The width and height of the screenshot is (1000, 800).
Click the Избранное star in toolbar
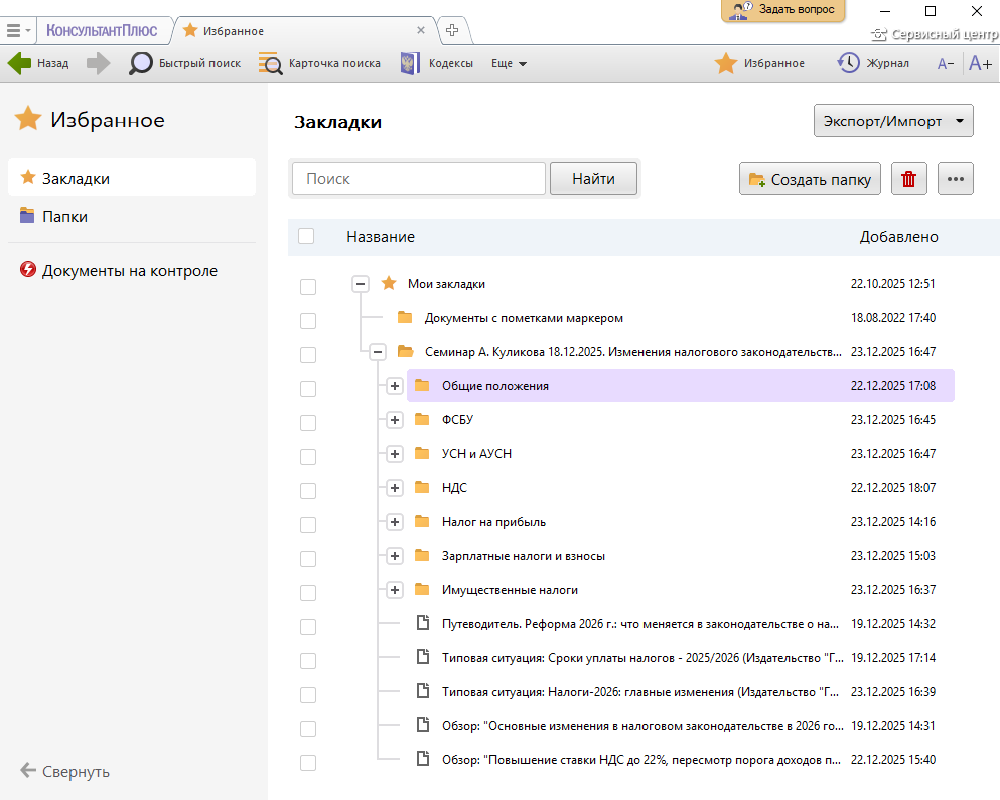[x=726, y=63]
